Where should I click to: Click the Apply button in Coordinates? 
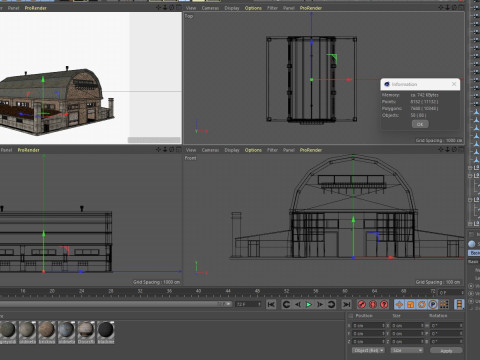point(446,351)
